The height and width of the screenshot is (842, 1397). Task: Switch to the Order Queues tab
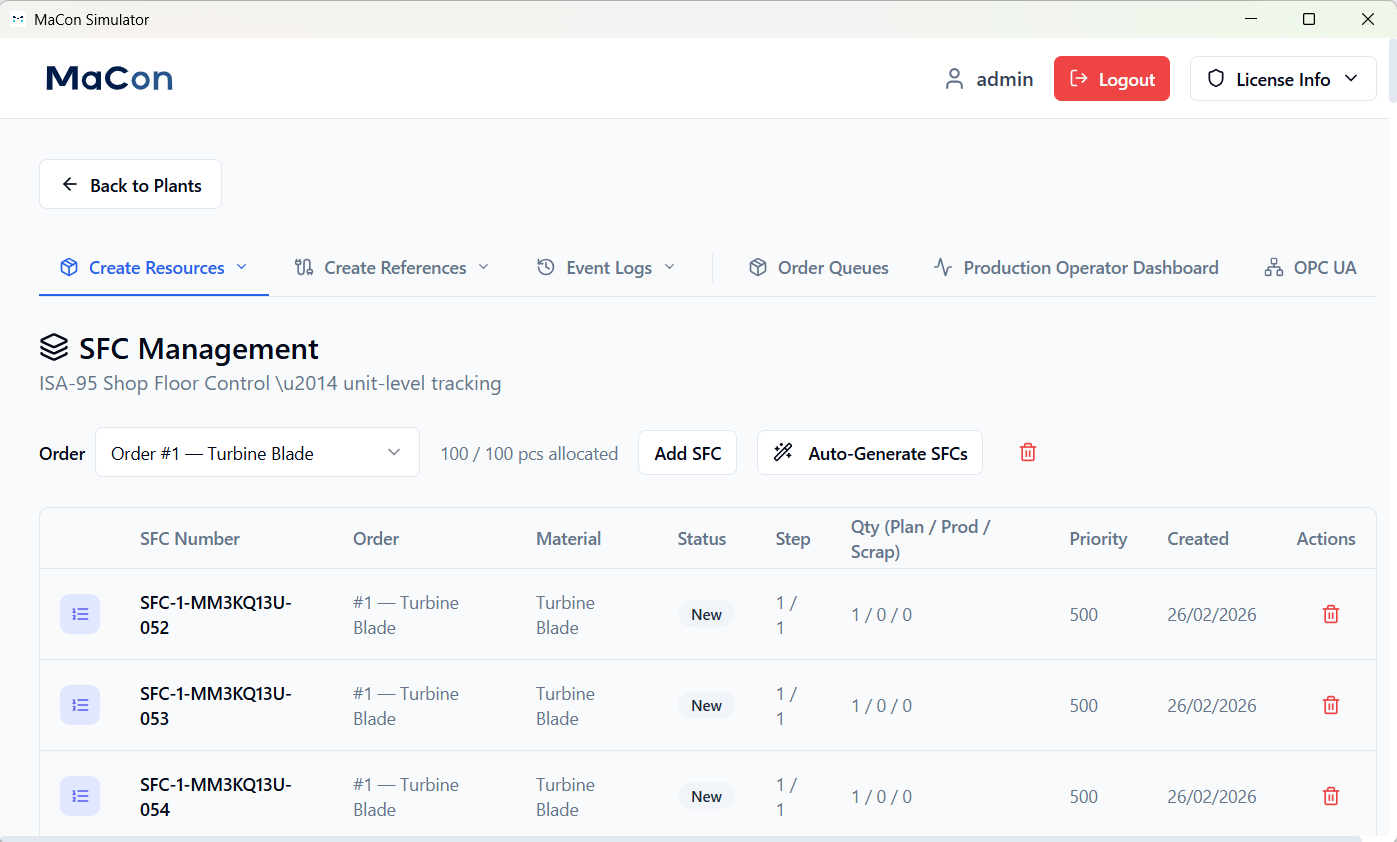818,268
